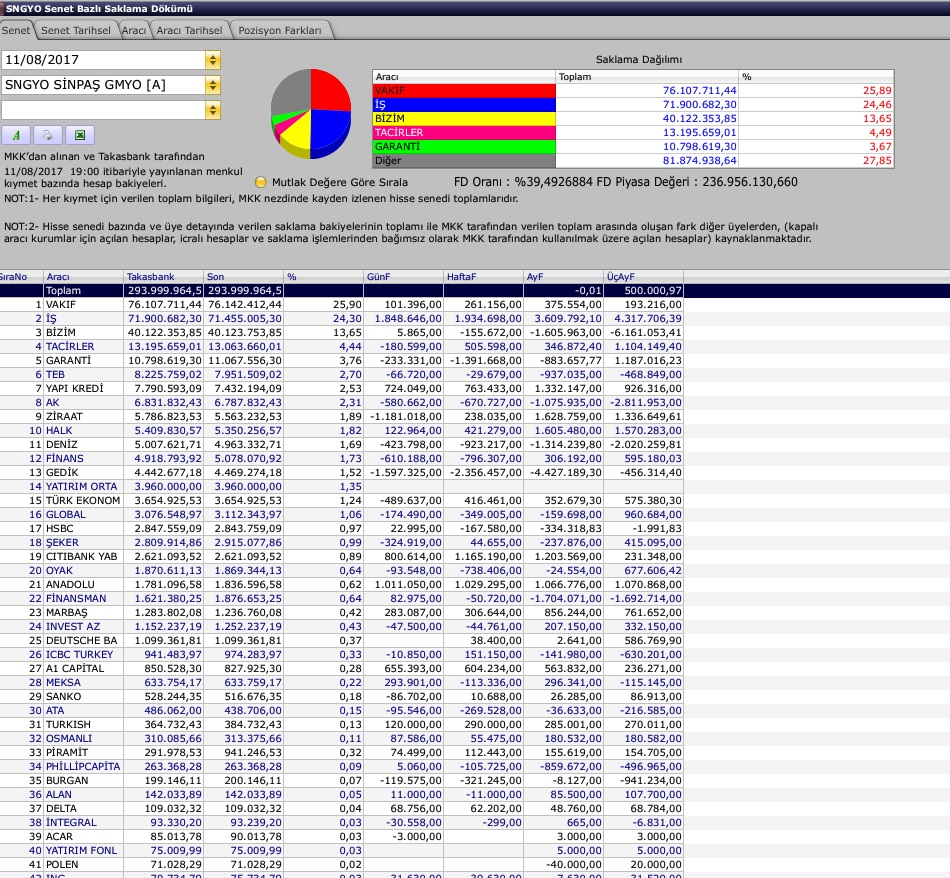The image size is (950, 878).
Task: Click the printer icon button
Action: coord(47,135)
